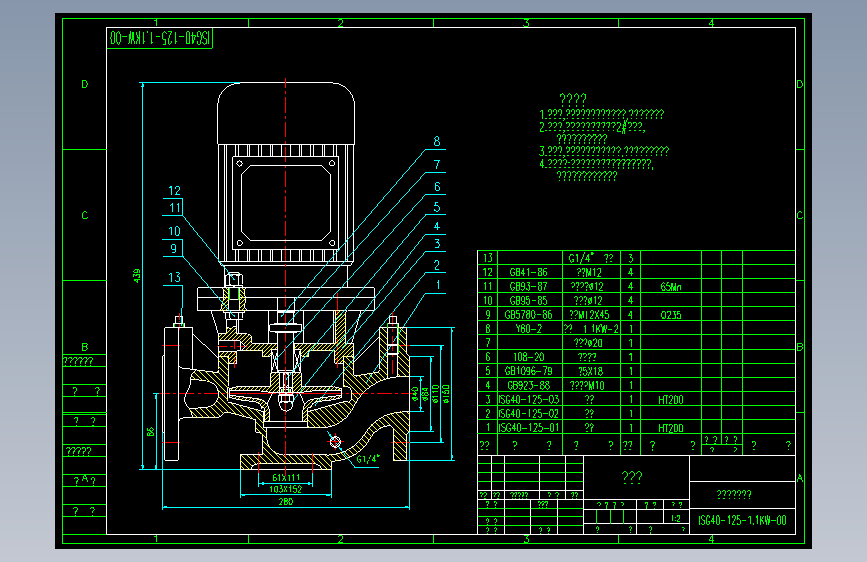Select the GB923-88 cell in parts list

(528, 386)
